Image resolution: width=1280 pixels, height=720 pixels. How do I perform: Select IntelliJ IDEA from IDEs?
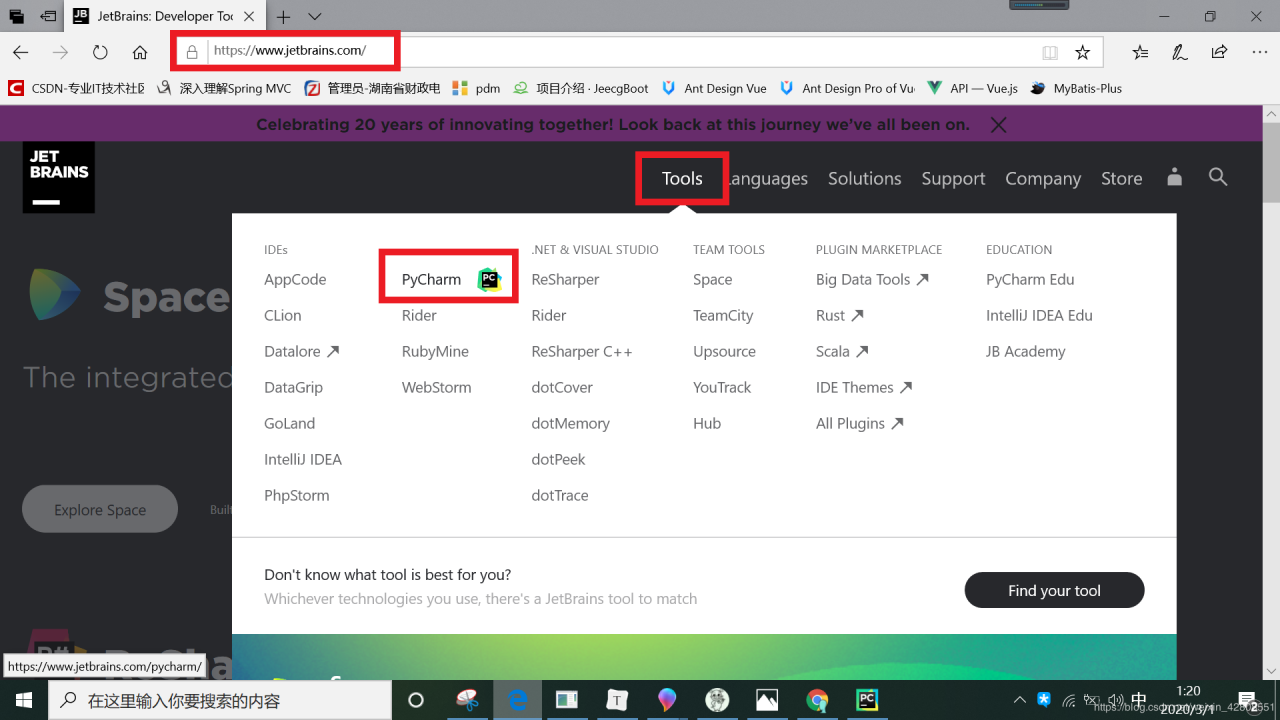pyautogui.click(x=303, y=459)
